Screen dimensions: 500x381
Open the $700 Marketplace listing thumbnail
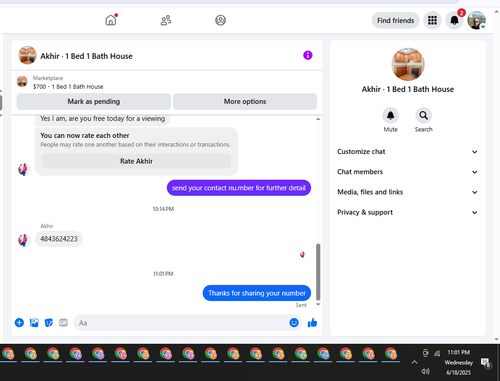pos(22,82)
